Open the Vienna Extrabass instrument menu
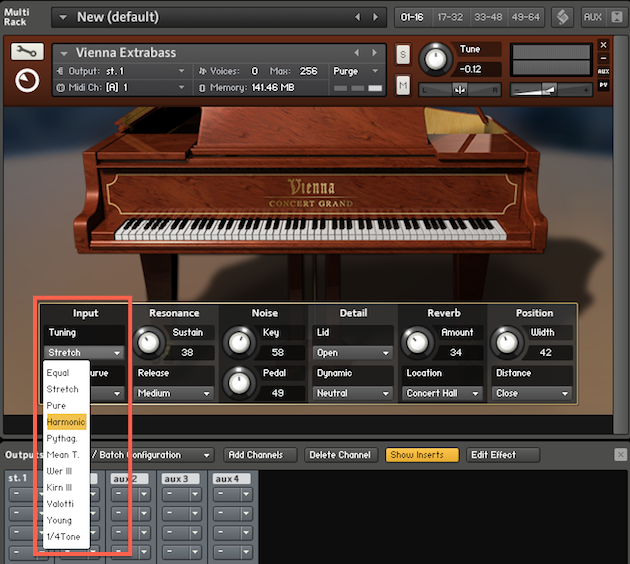The width and height of the screenshot is (630, 564). (64, 53)
